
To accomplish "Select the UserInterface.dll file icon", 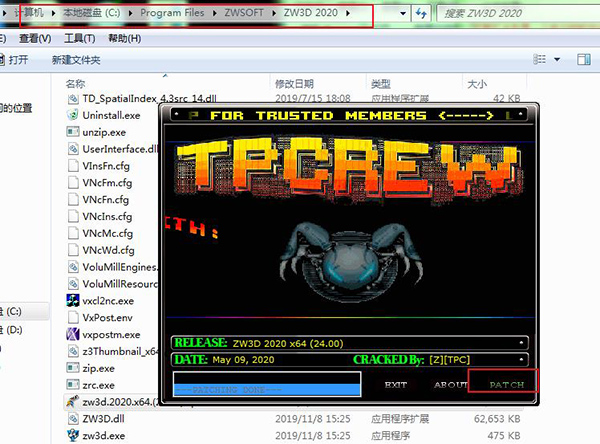I will pyautogui.click(x=72, y=149).
